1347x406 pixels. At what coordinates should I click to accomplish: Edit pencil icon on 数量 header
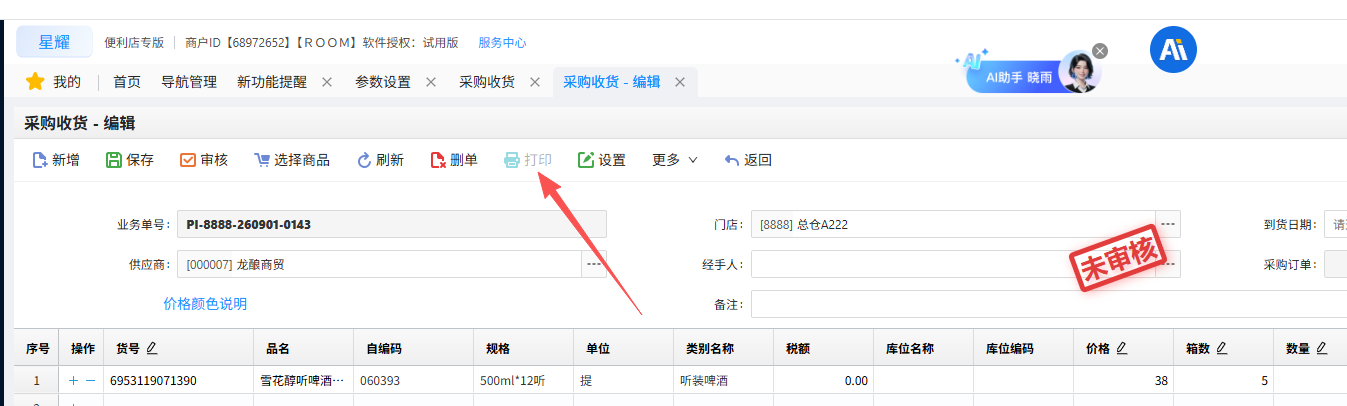tap(1321, 348)
